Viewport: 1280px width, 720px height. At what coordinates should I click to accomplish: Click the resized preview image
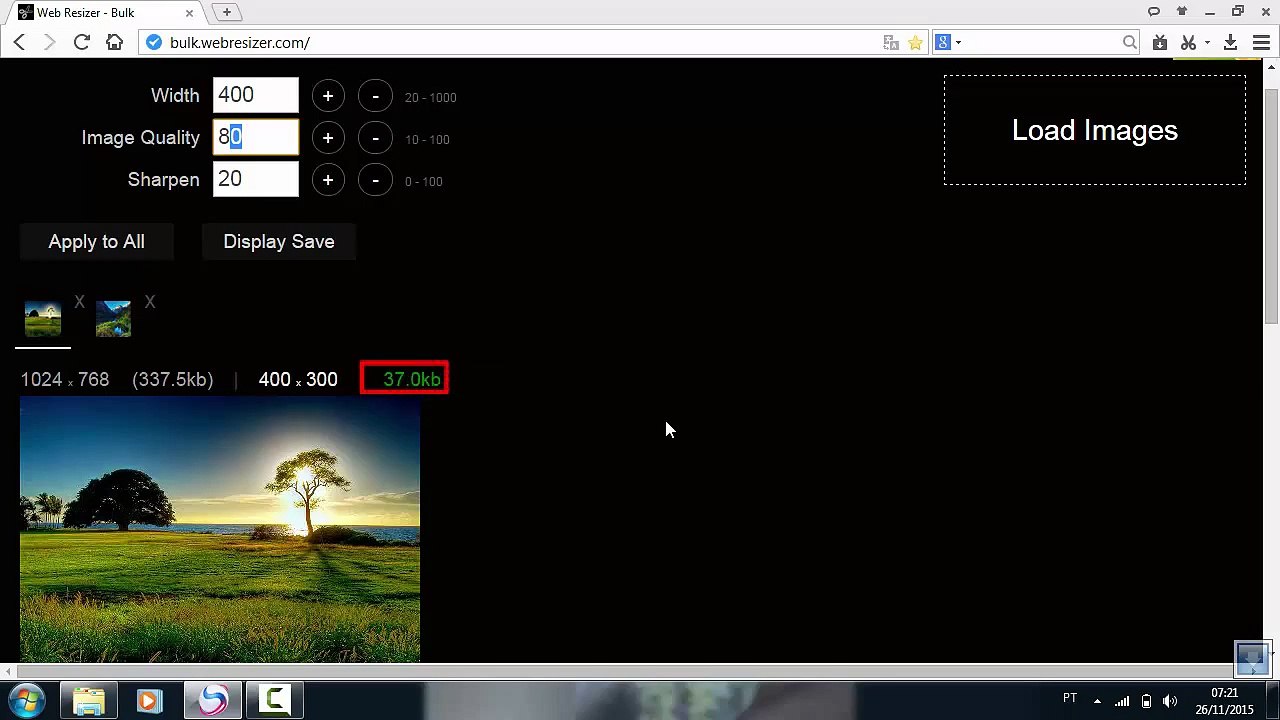[x=220, y=529]
